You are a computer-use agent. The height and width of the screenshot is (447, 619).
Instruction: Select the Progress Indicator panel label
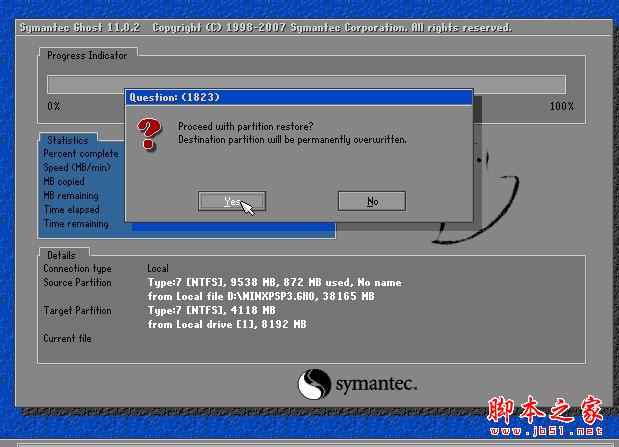click(87, 56)
